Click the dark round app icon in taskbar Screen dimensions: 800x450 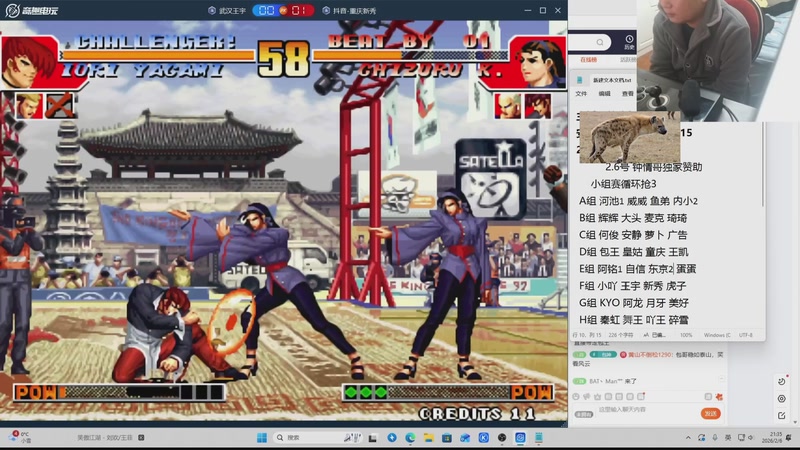coord(502,438)
